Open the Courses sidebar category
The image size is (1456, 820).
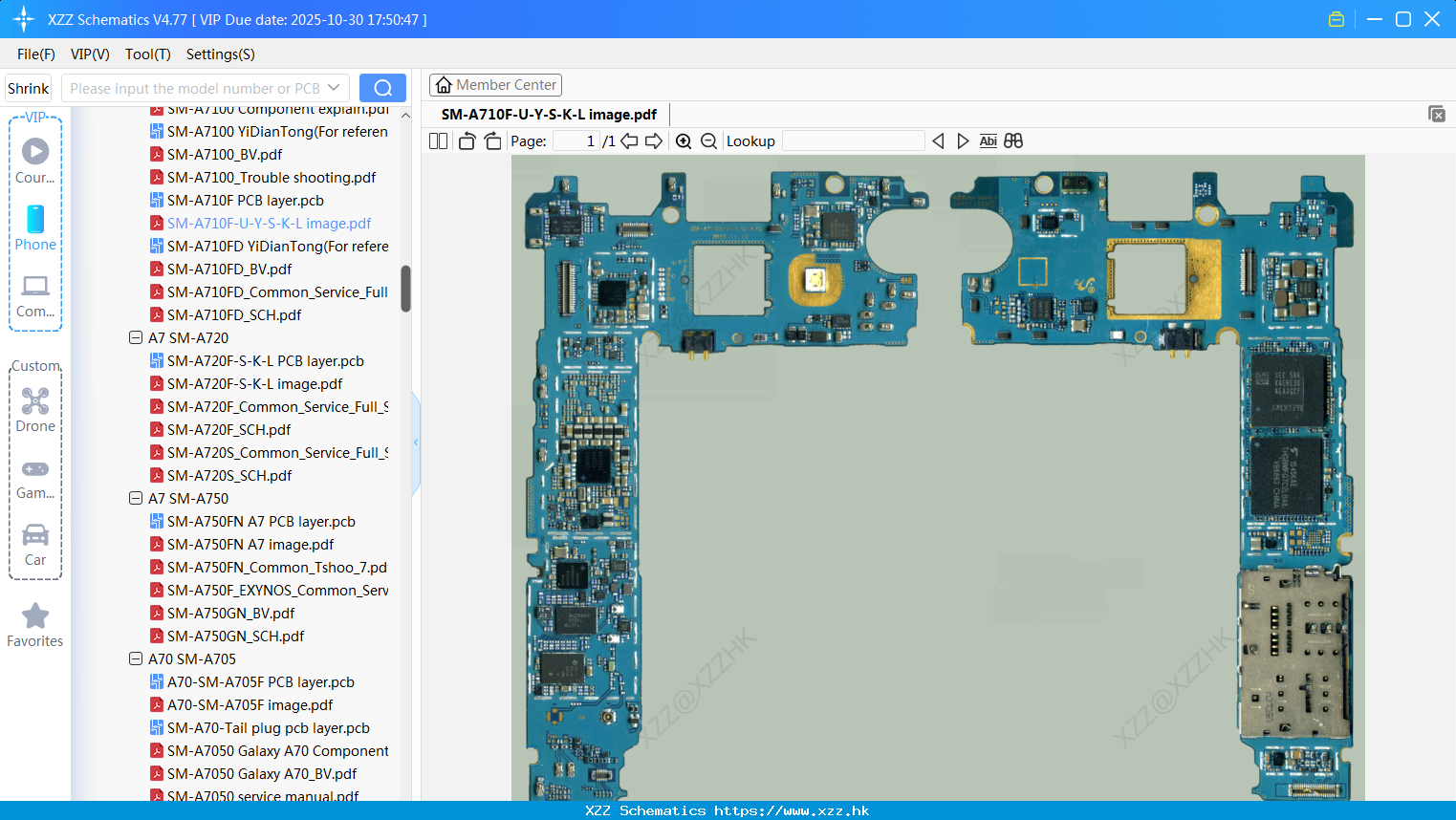click(x=35, y=162)
